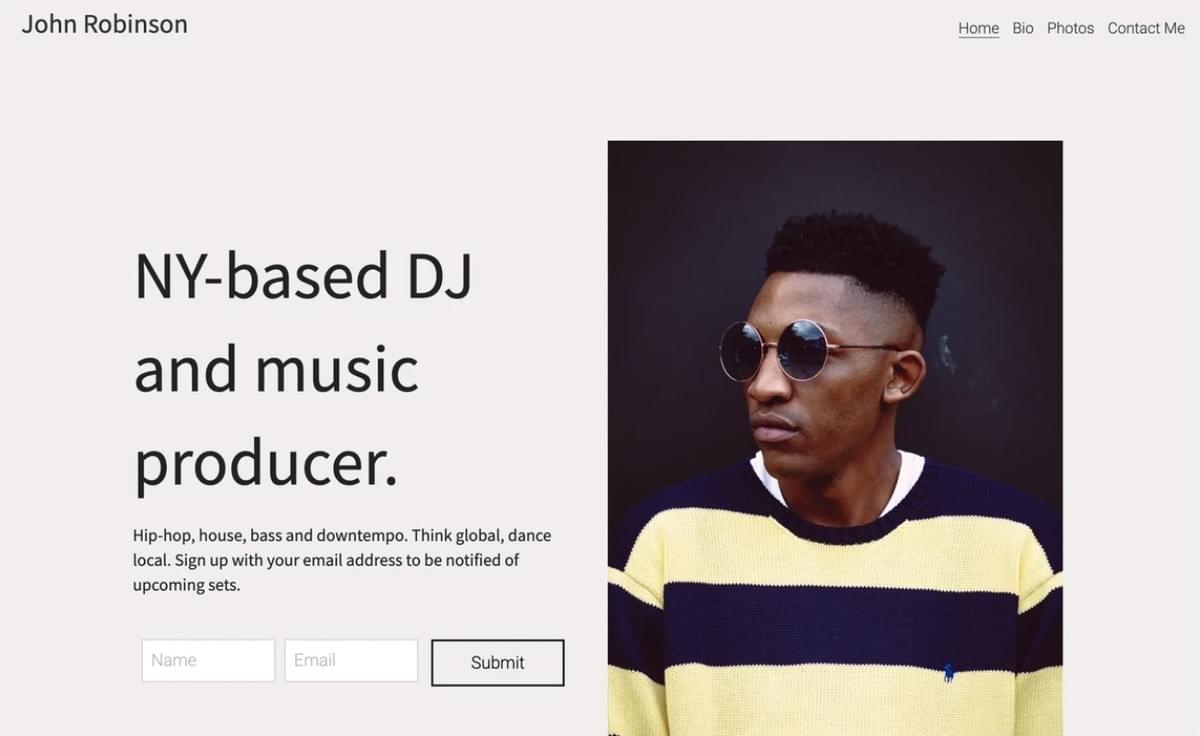Viewport: 1200px width, 736px height.
Task: Click the 'Hip-hop, house, bass and downtempo' paragraph
Action: (x=342, y=560)
